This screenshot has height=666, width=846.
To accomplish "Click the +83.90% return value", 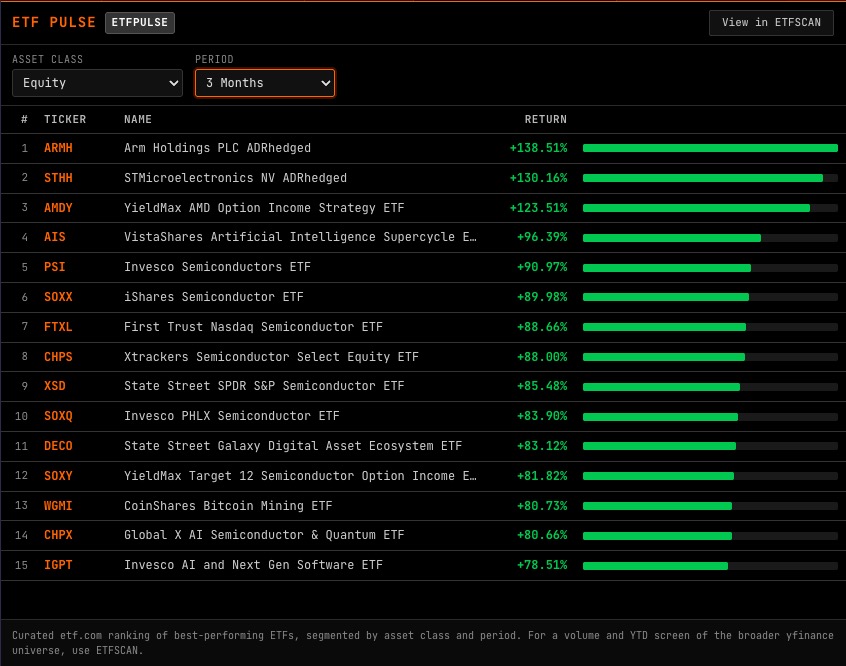I will [x=542, y=416].
